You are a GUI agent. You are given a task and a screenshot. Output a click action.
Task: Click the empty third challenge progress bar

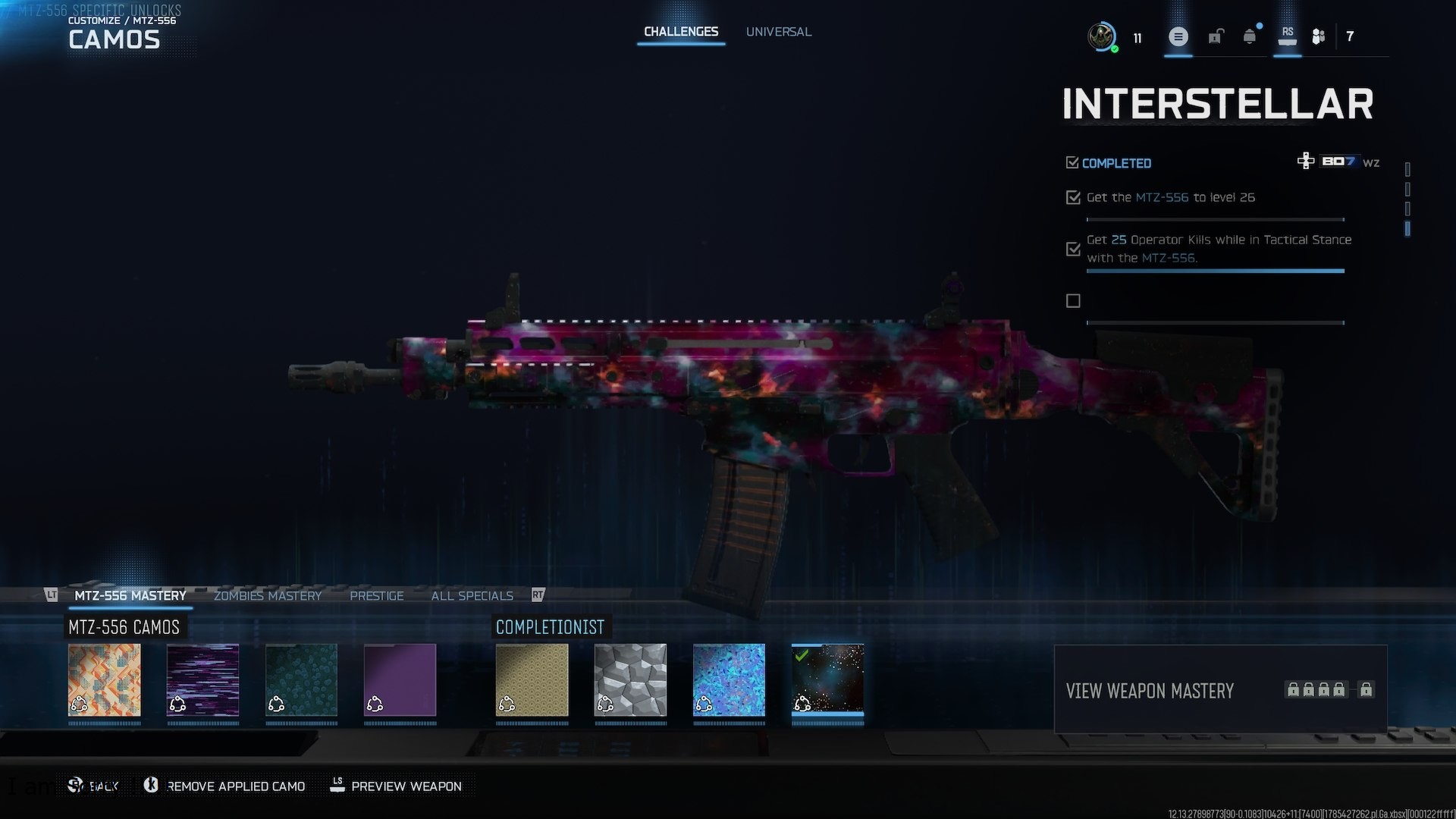pyautogui.click(x=1216, y=323)
